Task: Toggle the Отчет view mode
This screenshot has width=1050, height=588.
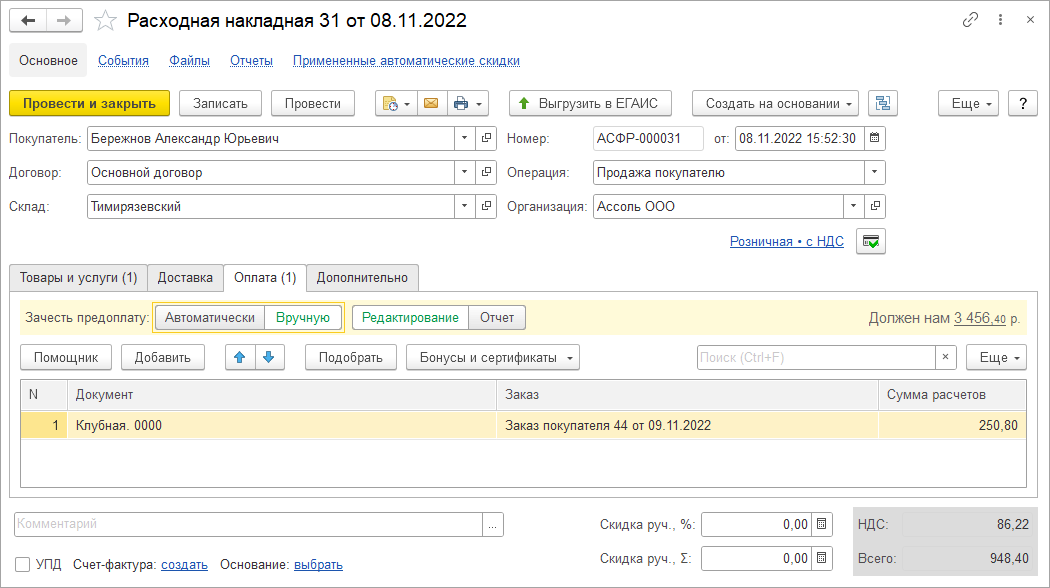Action: [497, 318]
